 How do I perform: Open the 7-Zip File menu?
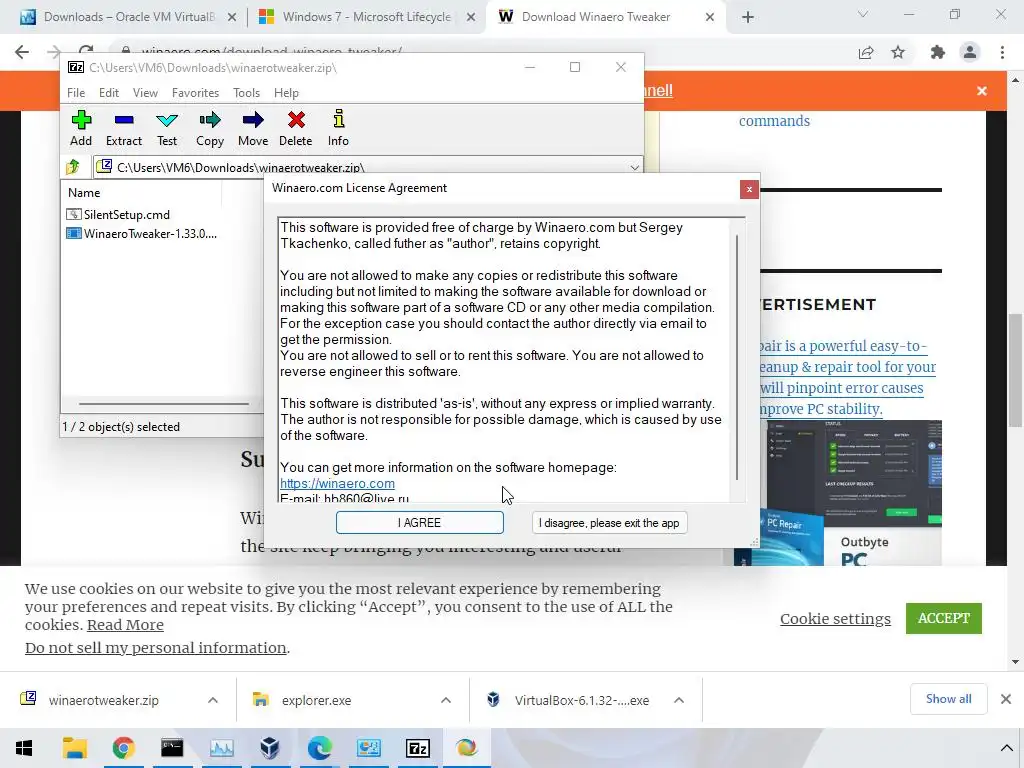pos(76,93)
